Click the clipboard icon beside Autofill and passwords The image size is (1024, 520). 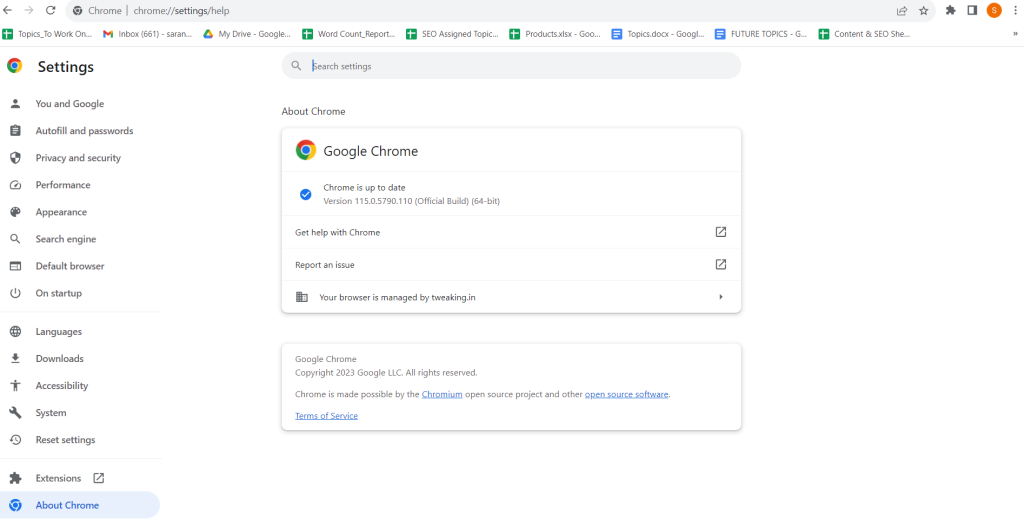click(x=15, y=131)
